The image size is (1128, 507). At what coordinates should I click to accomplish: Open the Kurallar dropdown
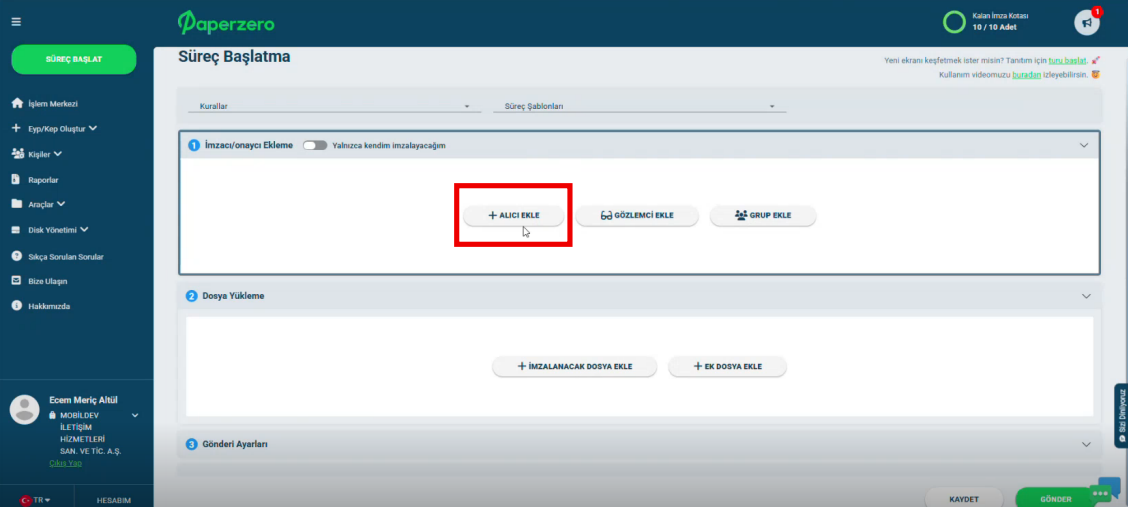328,106
